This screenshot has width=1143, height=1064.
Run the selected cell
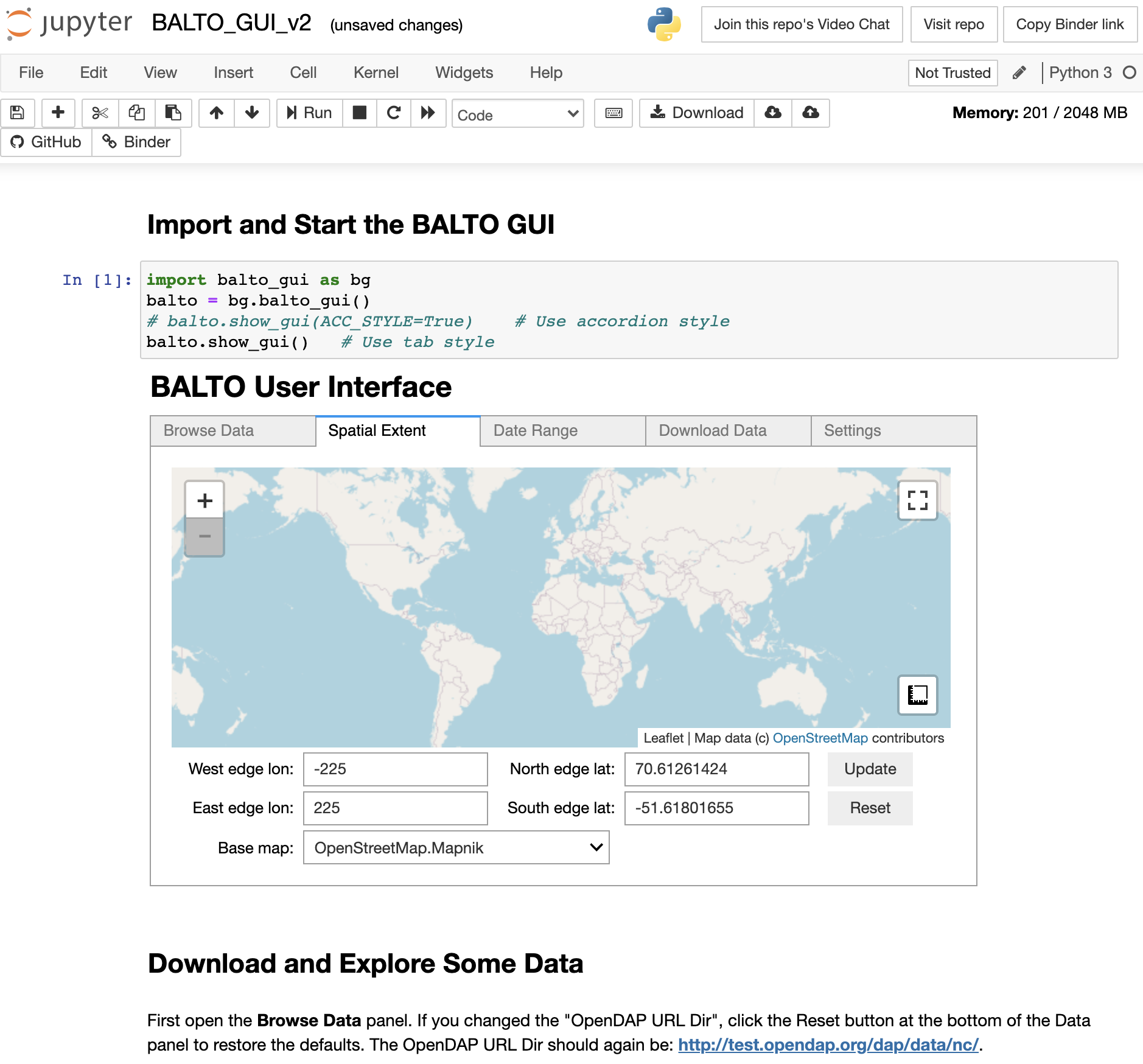click(310, 113)
